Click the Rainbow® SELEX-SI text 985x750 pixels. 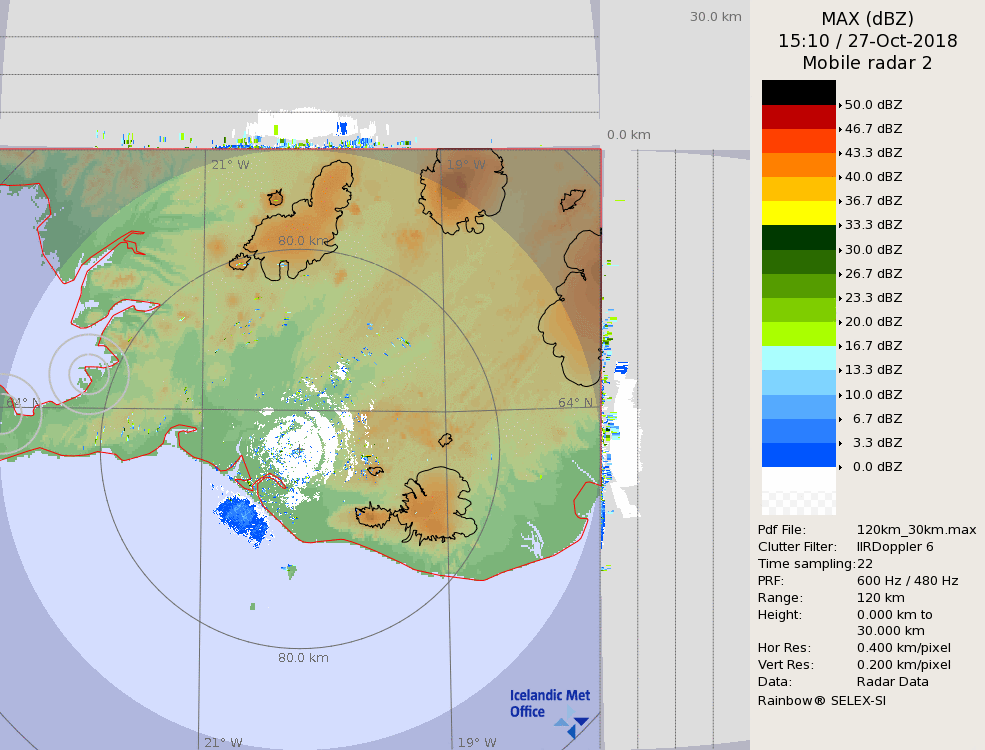pos(821,700)
